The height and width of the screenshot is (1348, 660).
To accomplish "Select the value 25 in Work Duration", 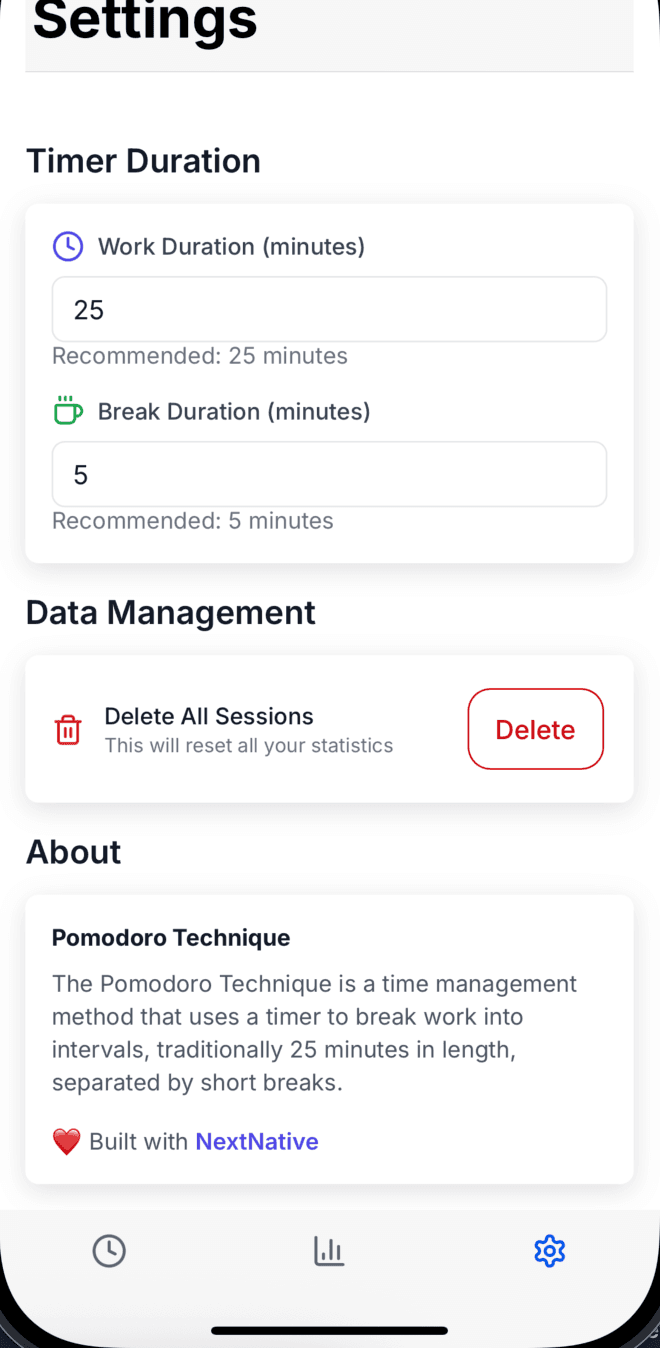I will pyautogui.click(x=88, y=309).
